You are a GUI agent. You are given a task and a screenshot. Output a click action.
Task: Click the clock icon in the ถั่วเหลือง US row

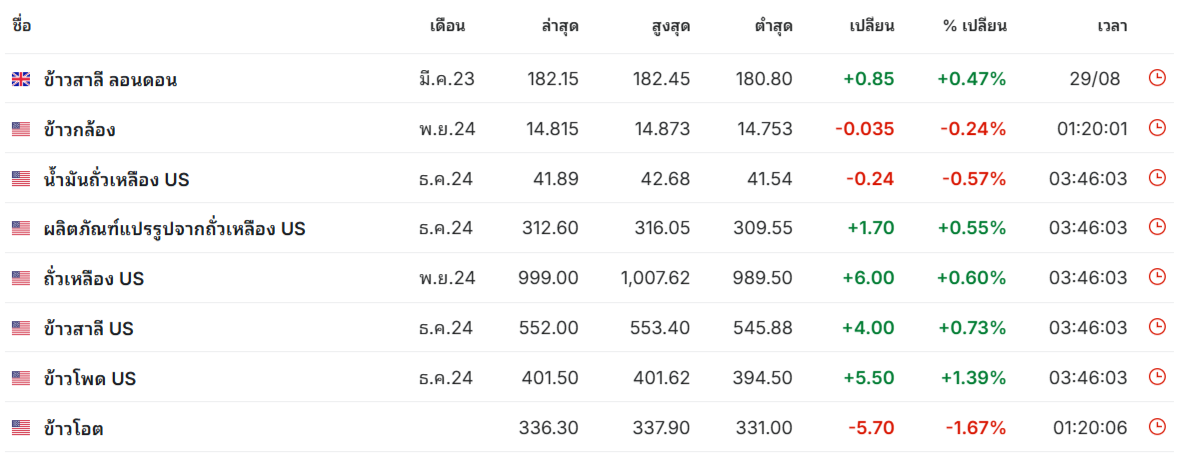pyautogui.click(x=1157, y=278)
